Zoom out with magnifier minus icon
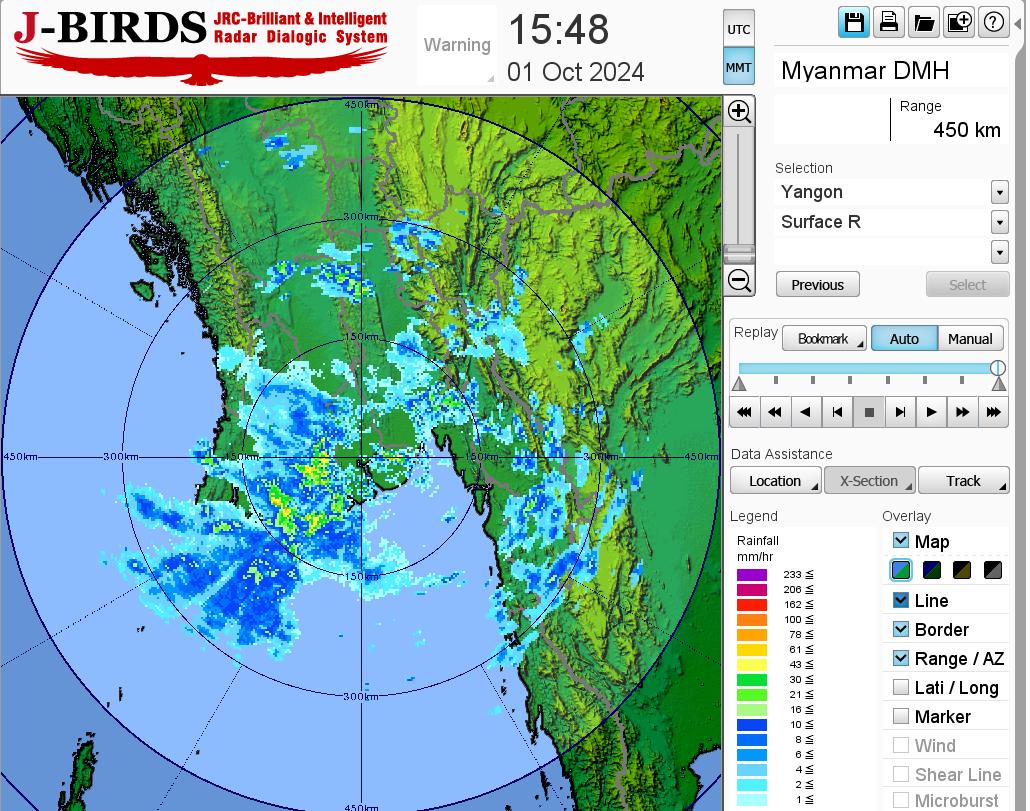 pyautogui.click(x=739, y=280)
